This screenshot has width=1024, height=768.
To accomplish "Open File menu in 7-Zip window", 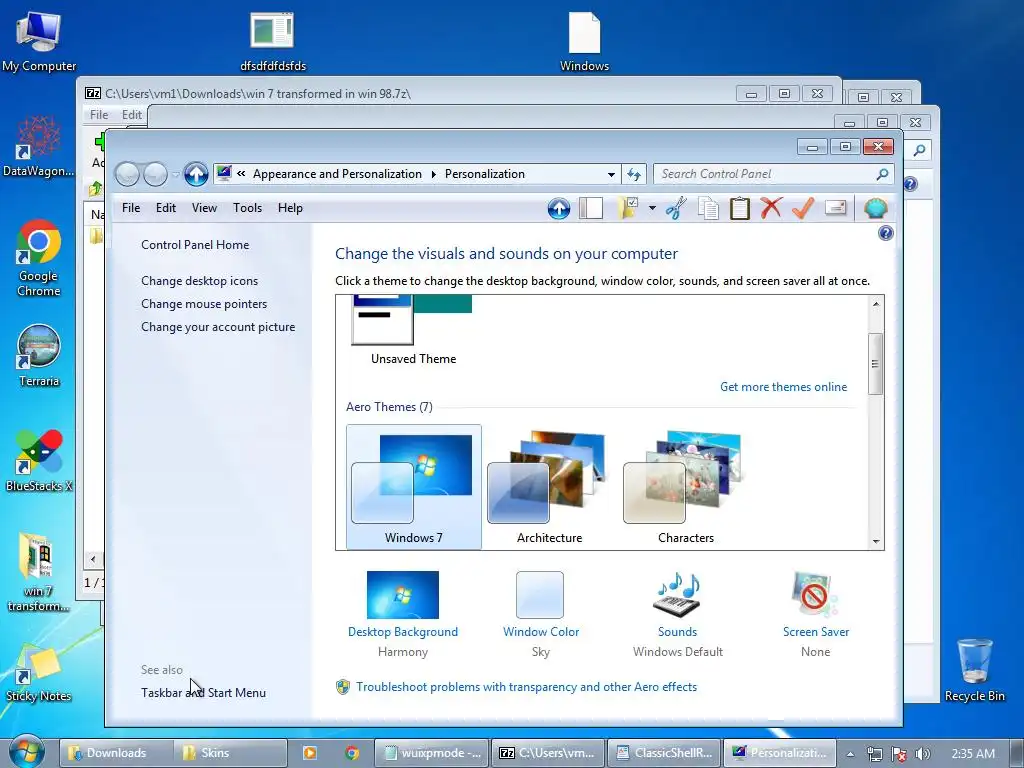I will 99,115.
